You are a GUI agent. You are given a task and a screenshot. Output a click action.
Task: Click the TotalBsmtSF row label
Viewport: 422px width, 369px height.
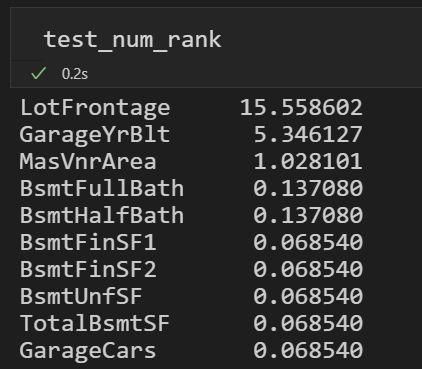tap(95, 323)
